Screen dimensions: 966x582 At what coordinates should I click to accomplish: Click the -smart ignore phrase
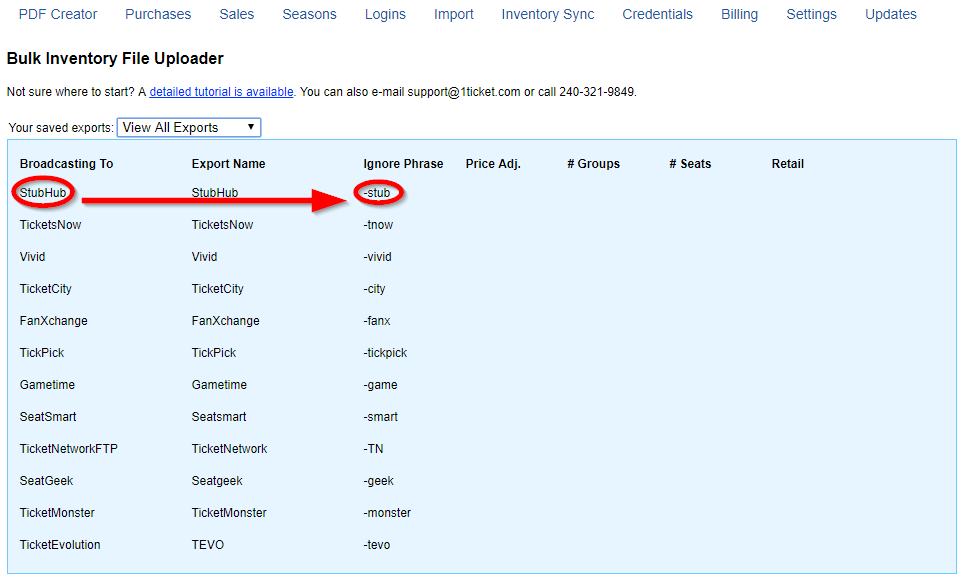(381, 417)
